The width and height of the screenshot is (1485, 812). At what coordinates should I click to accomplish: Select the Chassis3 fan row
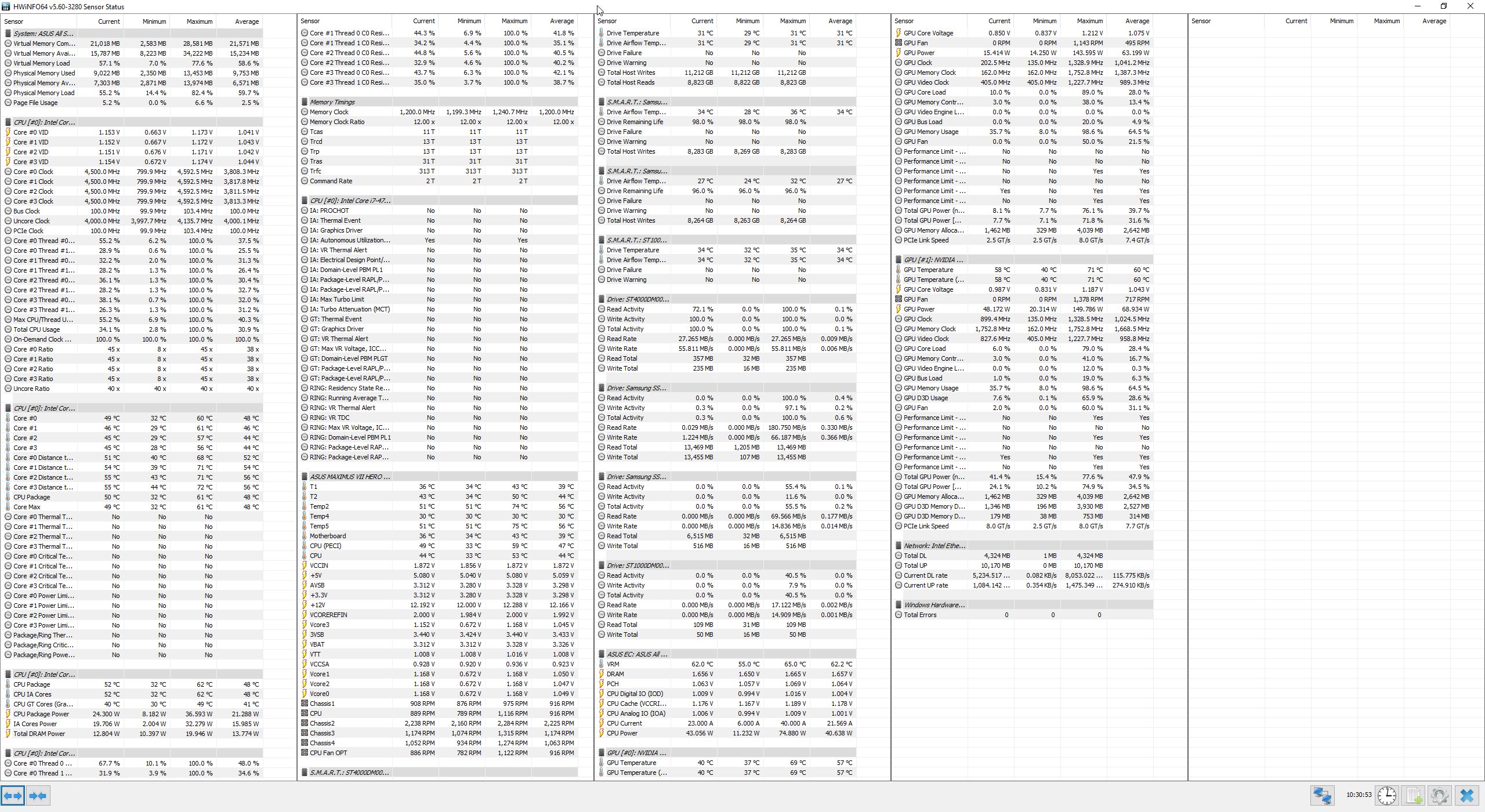(439, 733)
